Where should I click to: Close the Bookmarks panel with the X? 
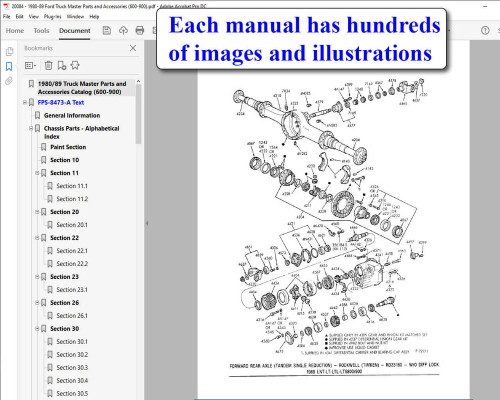point(133,48)
